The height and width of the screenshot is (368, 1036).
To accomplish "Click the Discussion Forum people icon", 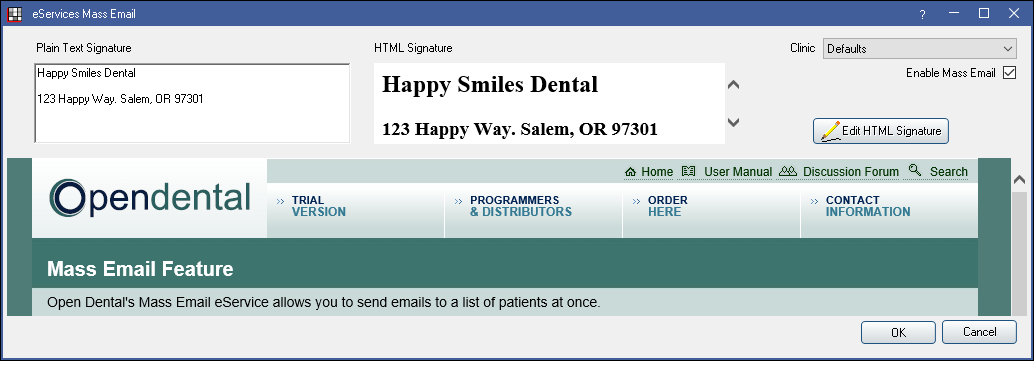I will click(x=788, y=171).
